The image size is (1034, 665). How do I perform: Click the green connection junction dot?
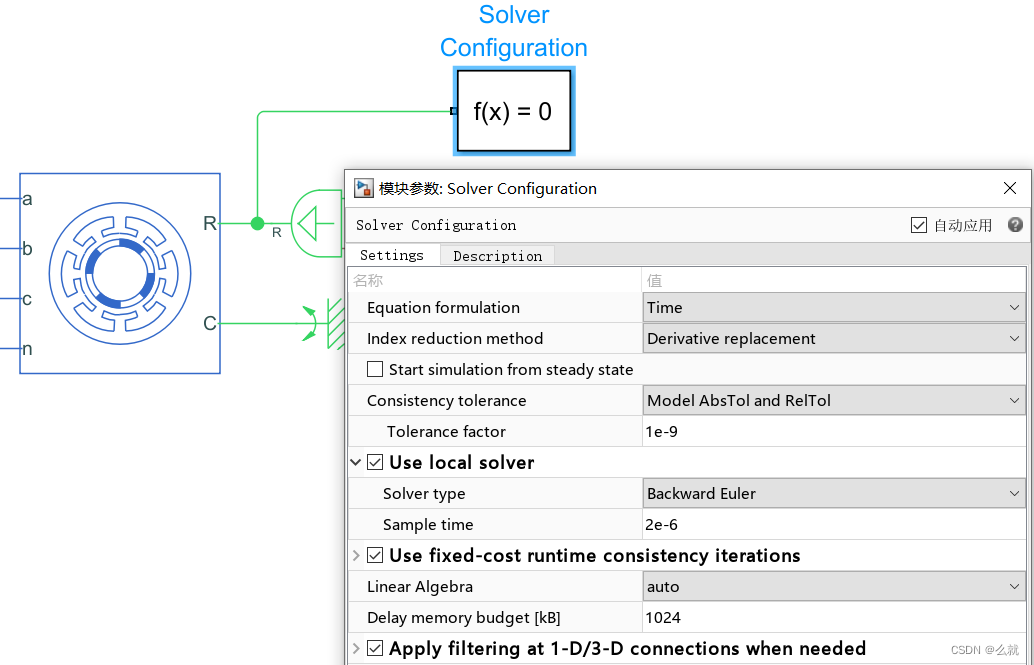258,224
